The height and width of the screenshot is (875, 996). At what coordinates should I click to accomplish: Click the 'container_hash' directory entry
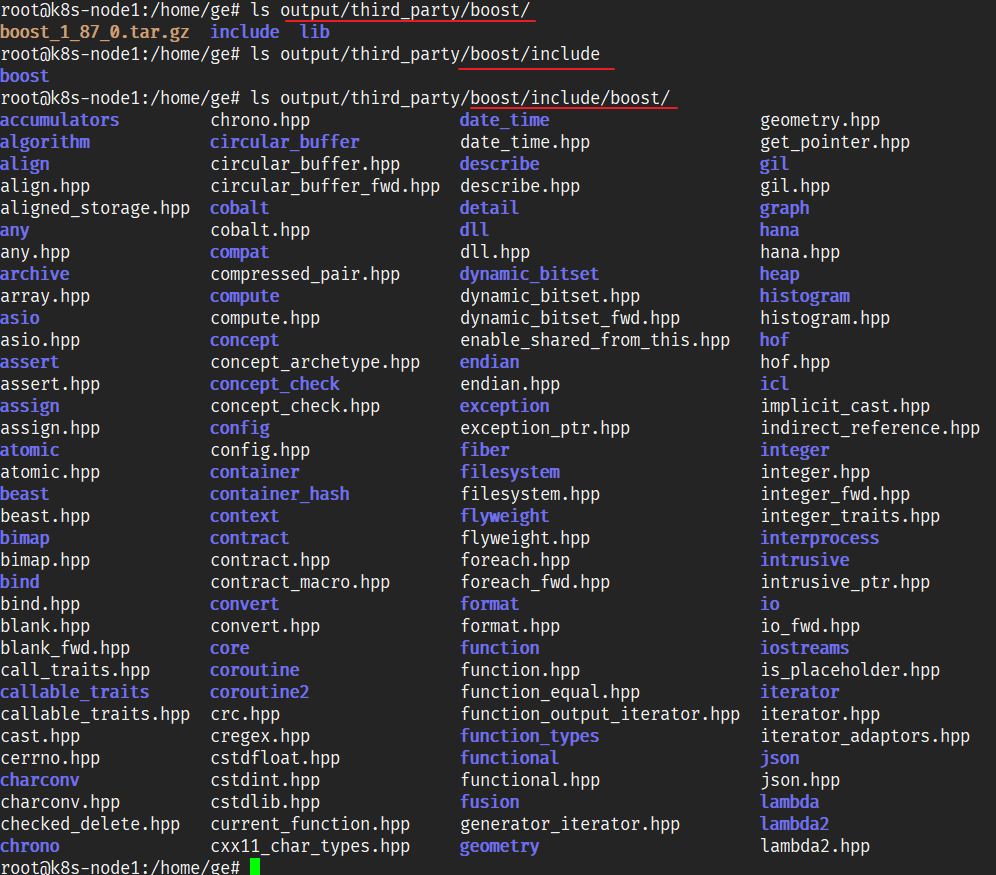[x=280, y=494]
